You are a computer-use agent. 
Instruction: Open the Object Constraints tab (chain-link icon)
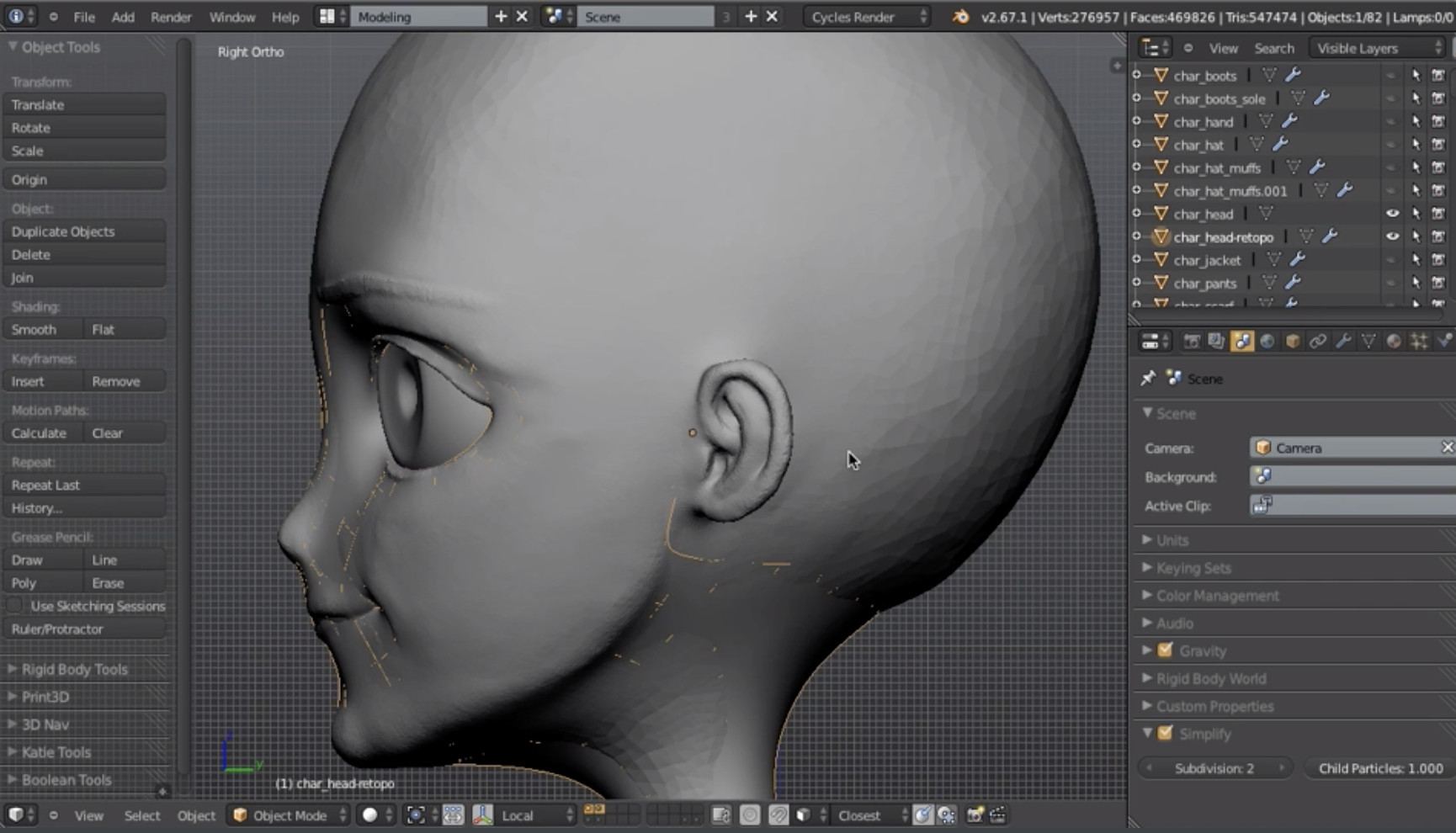point(1318,341)
